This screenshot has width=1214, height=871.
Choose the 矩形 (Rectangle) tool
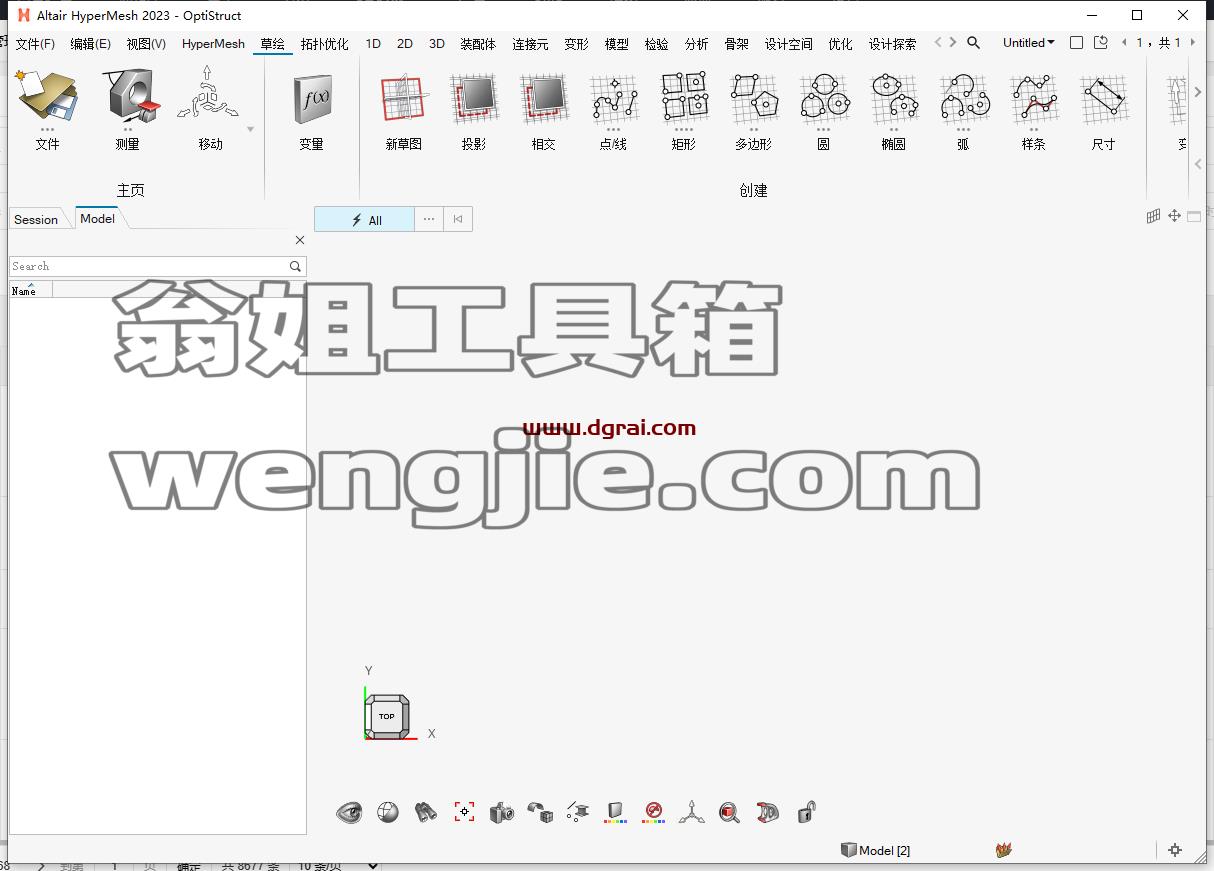point(684,97)
